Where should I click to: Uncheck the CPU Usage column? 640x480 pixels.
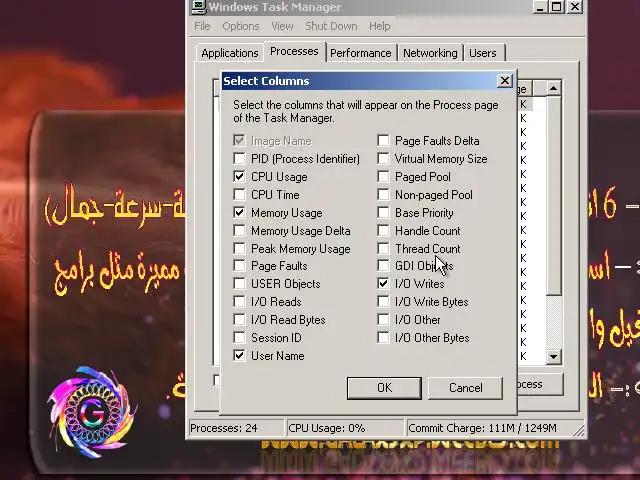click(239, 176)
